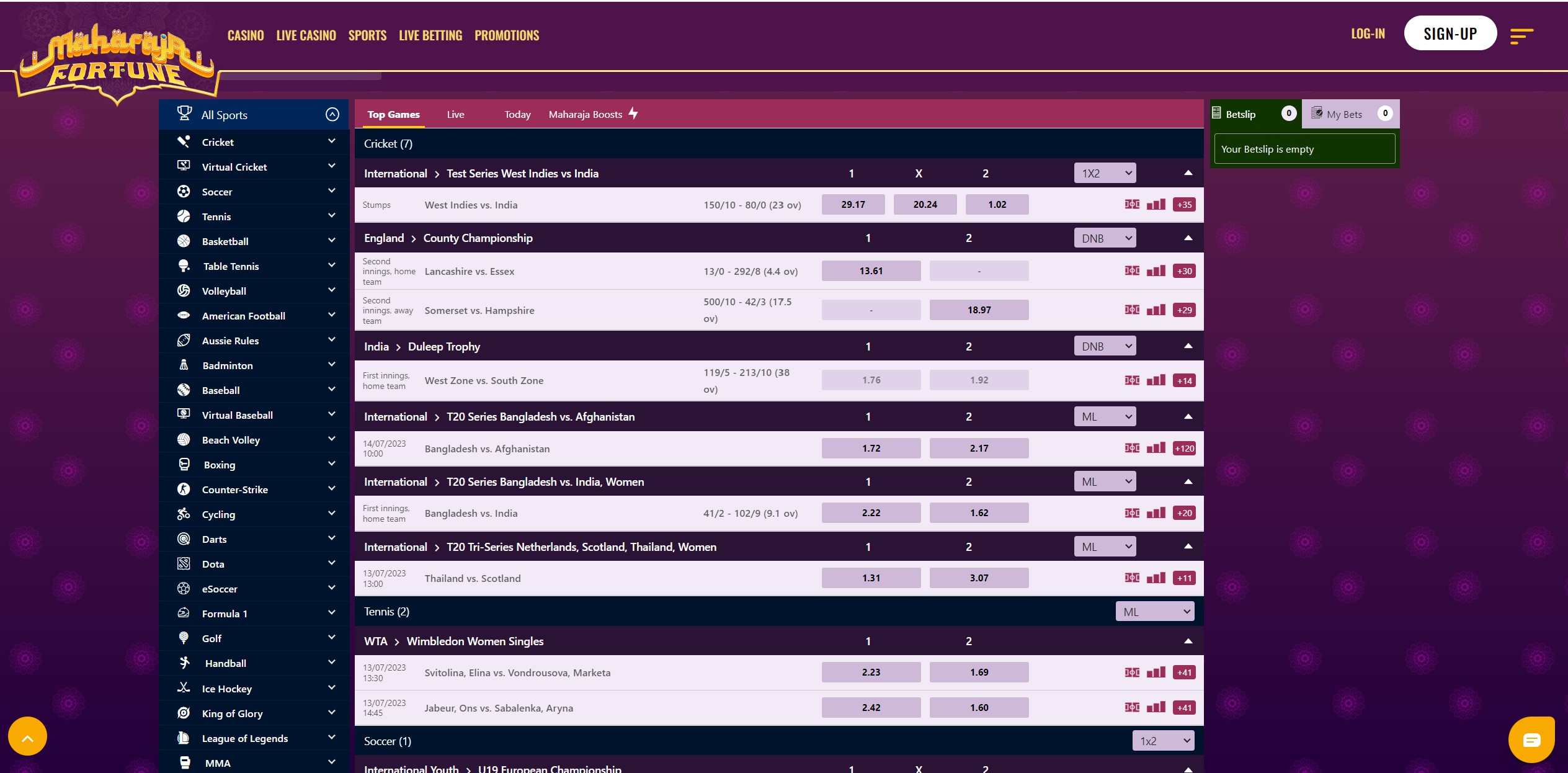Expand the Aussie Rules sidebar category

332,339
